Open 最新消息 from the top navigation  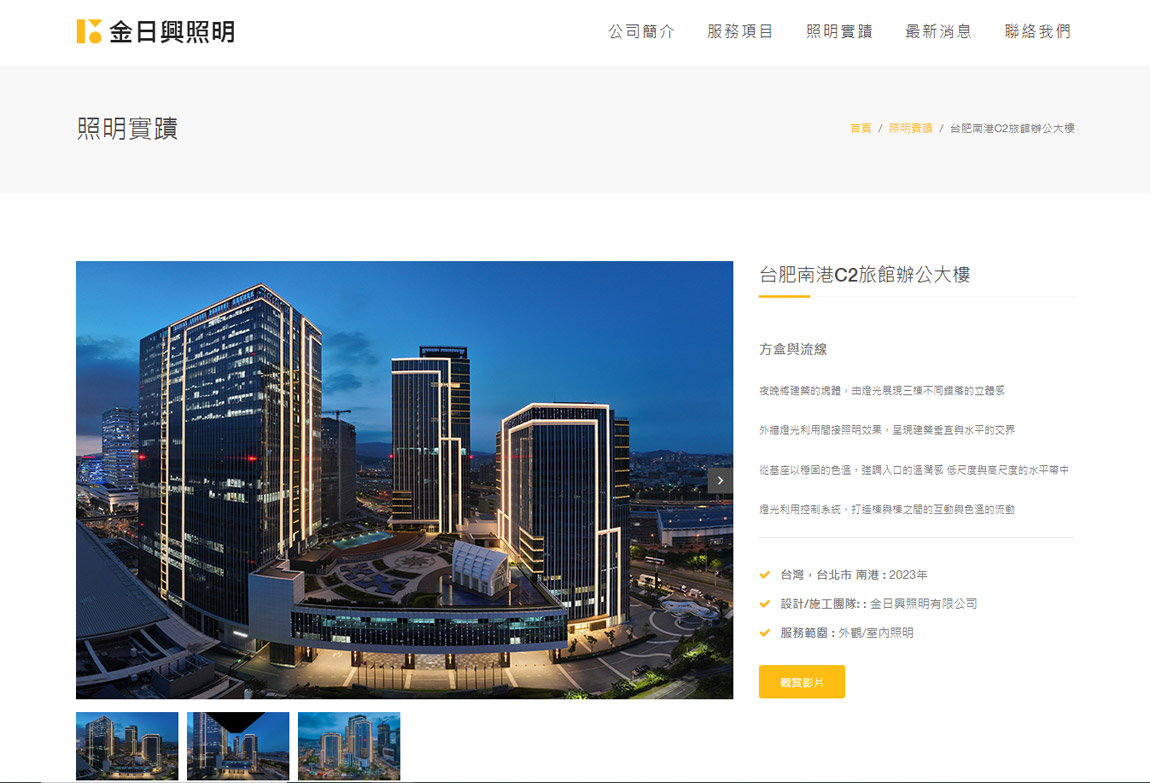938,32
